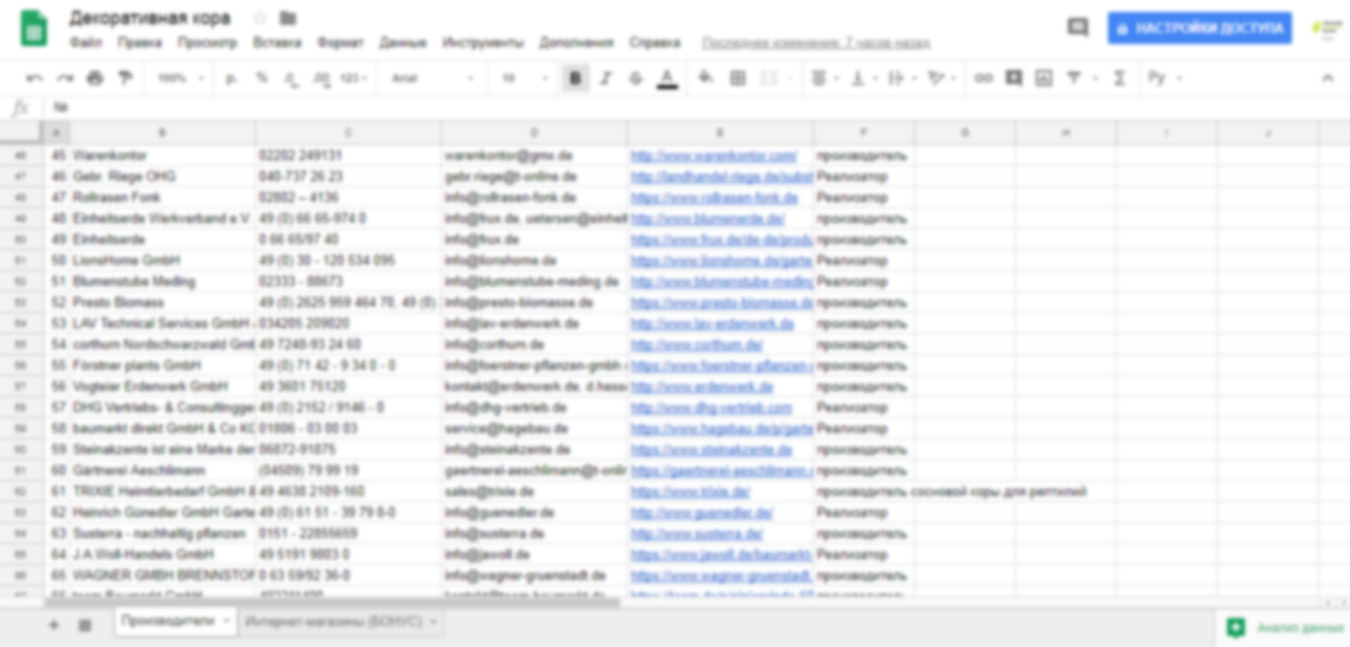Image resolution: width=1350 pixels, height=647 pixels.
Task: Click the НАСТРОЙКИ ДОСТУПА button
Action: 1199,28
